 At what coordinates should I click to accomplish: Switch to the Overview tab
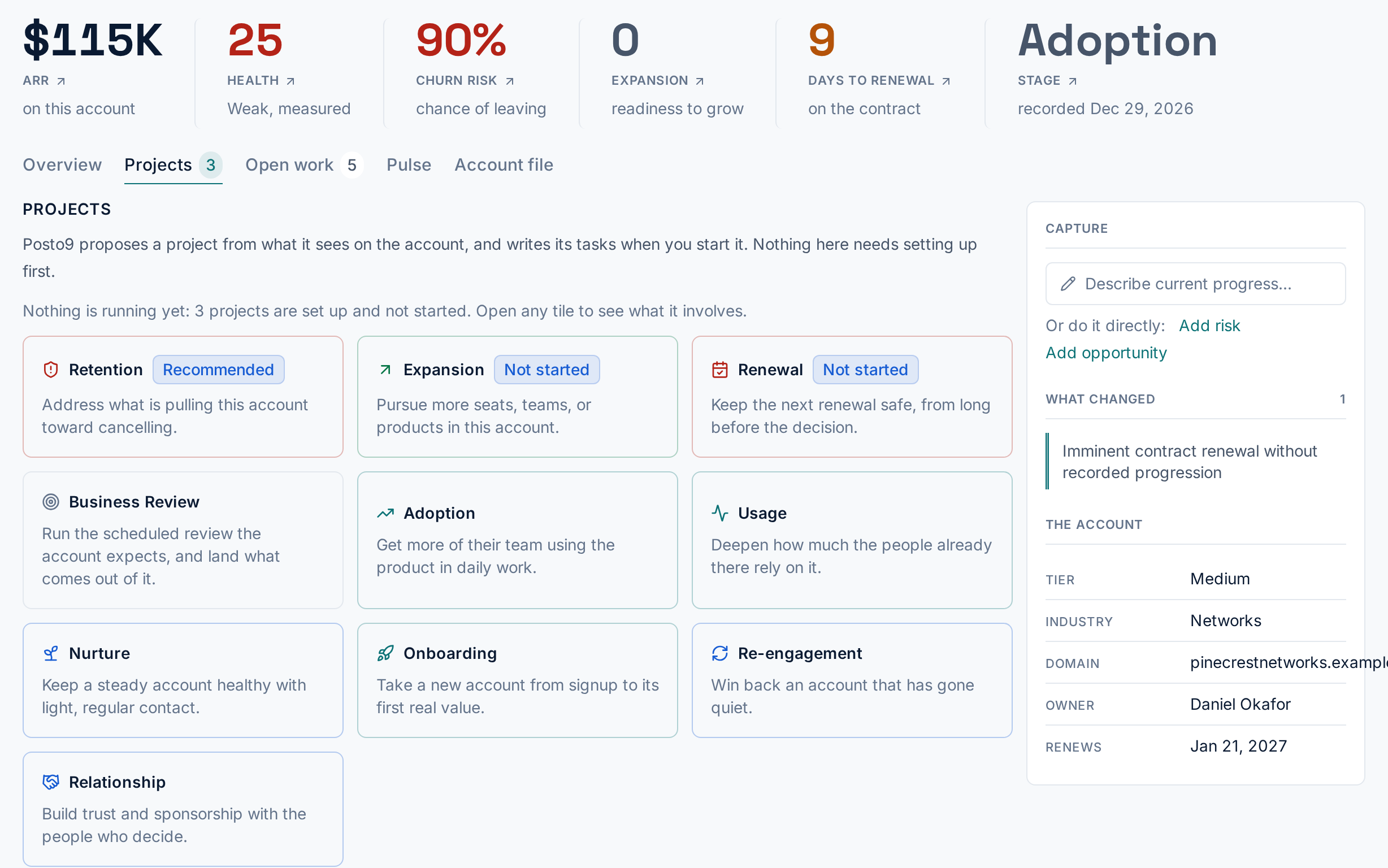tap(62, 165)
